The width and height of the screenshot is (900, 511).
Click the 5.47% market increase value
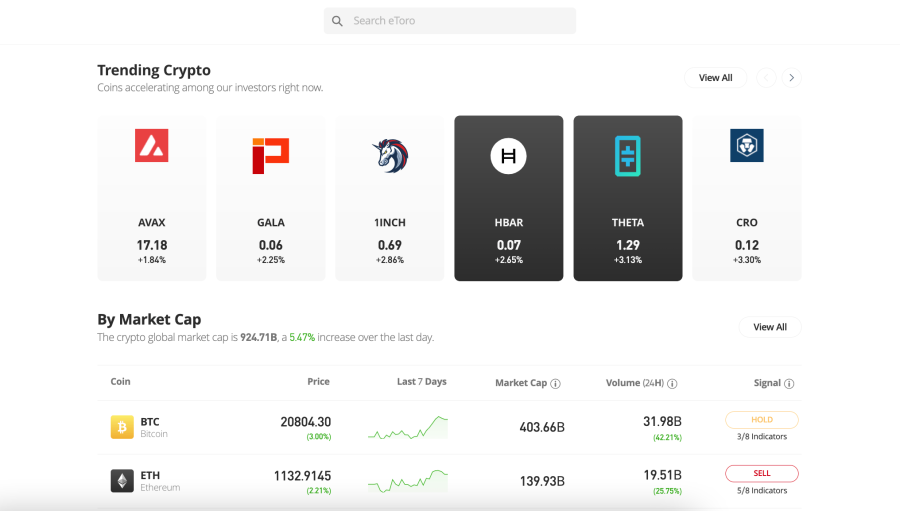click(x=302, y=338)
